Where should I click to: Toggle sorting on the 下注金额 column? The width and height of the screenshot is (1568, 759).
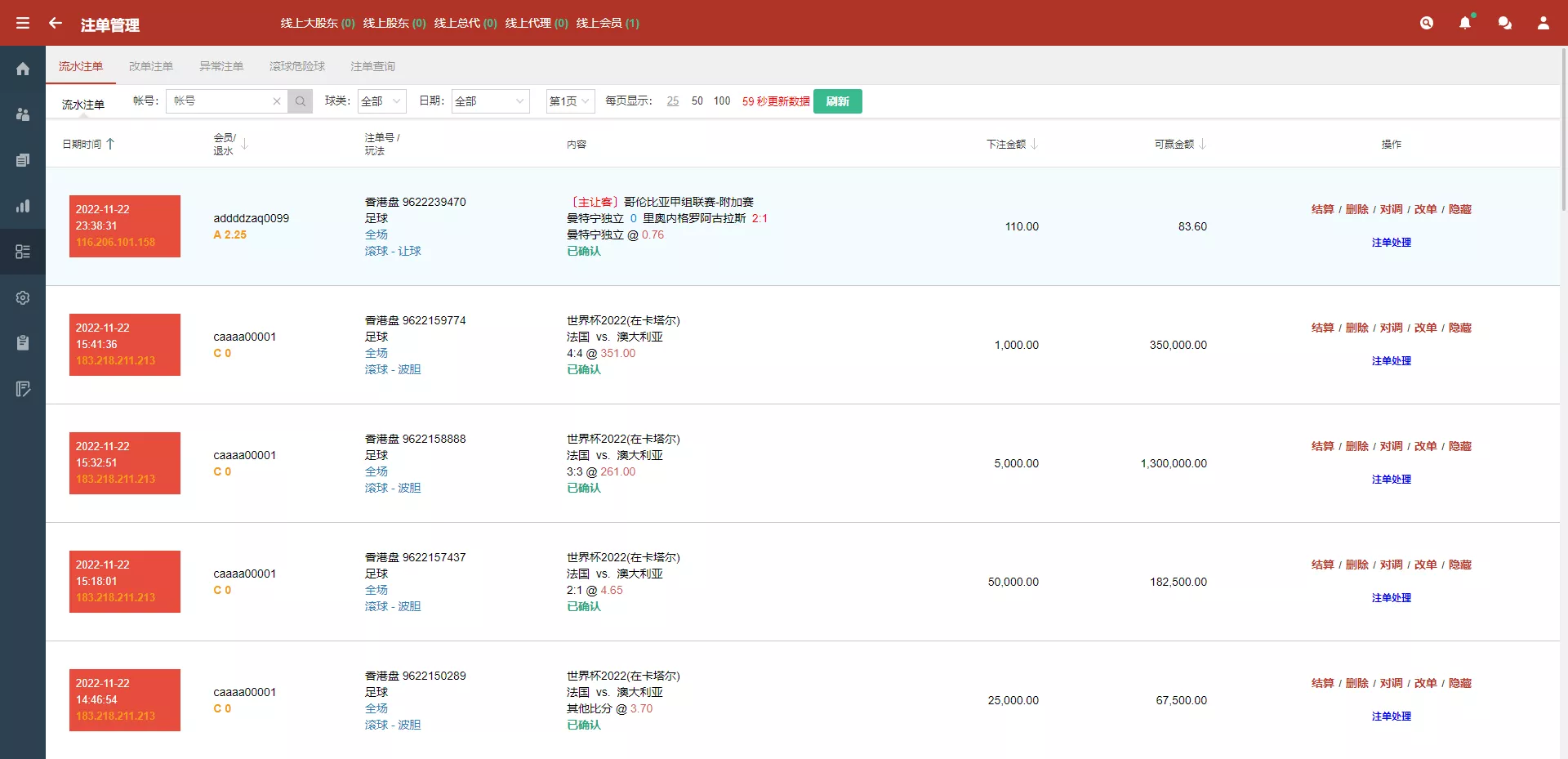tap(1036, 144)
